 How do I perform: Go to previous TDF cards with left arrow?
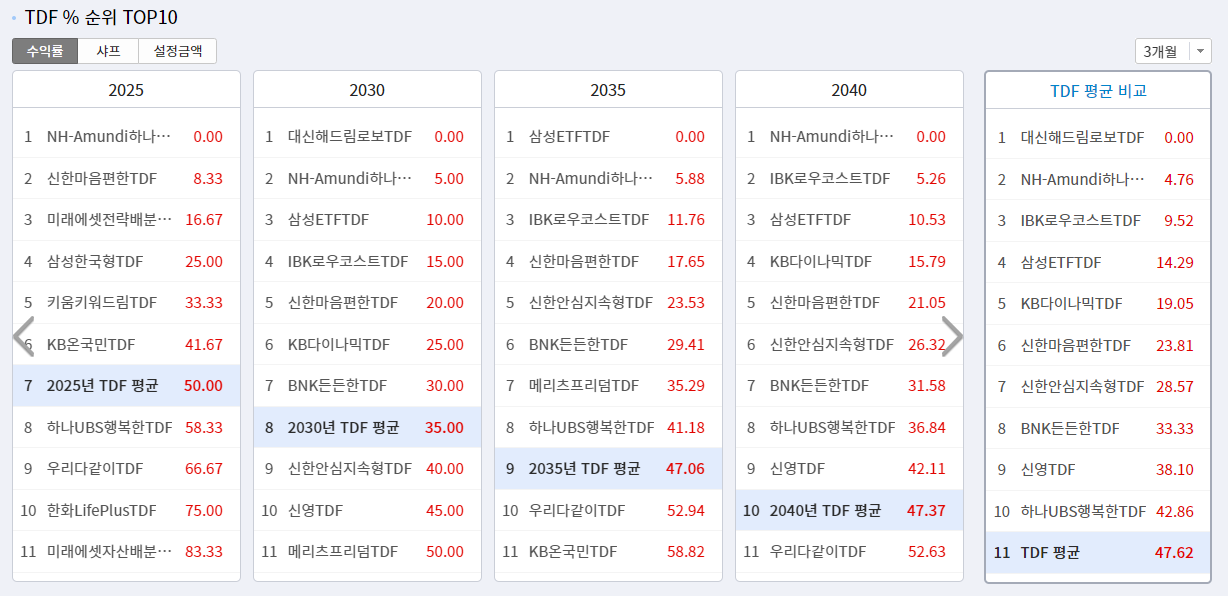[24, 337]
